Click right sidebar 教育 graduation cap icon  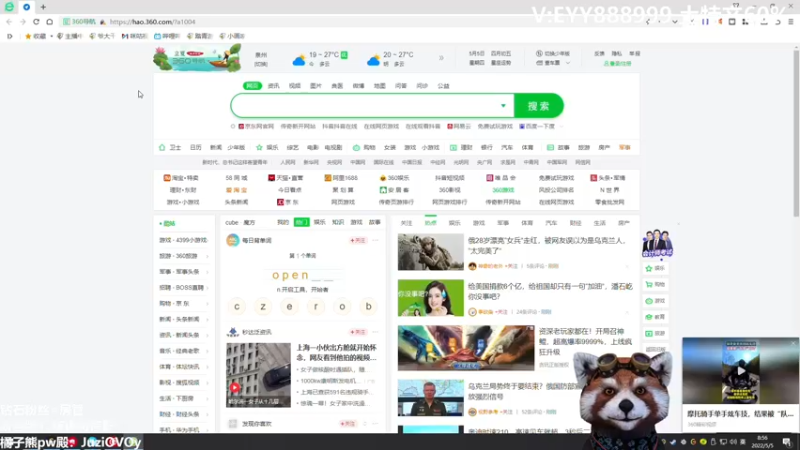tap(649, 317)
